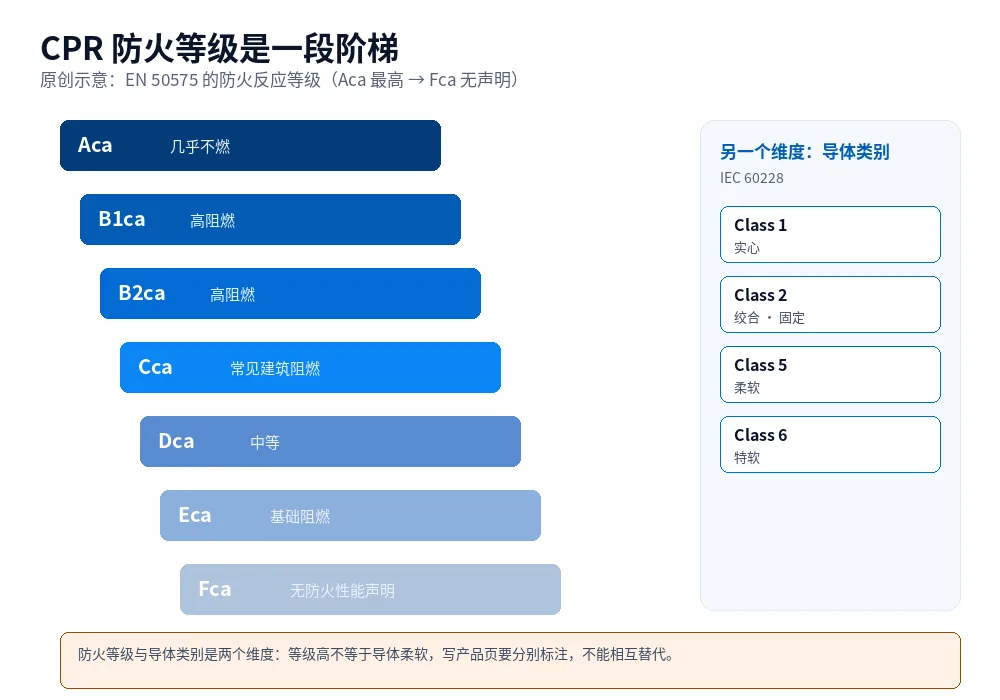The width and height of the screenshot is (1000, 700).
Task: Select the B1ca 高阻燃 bar
Action: click(x=270, y=219)
